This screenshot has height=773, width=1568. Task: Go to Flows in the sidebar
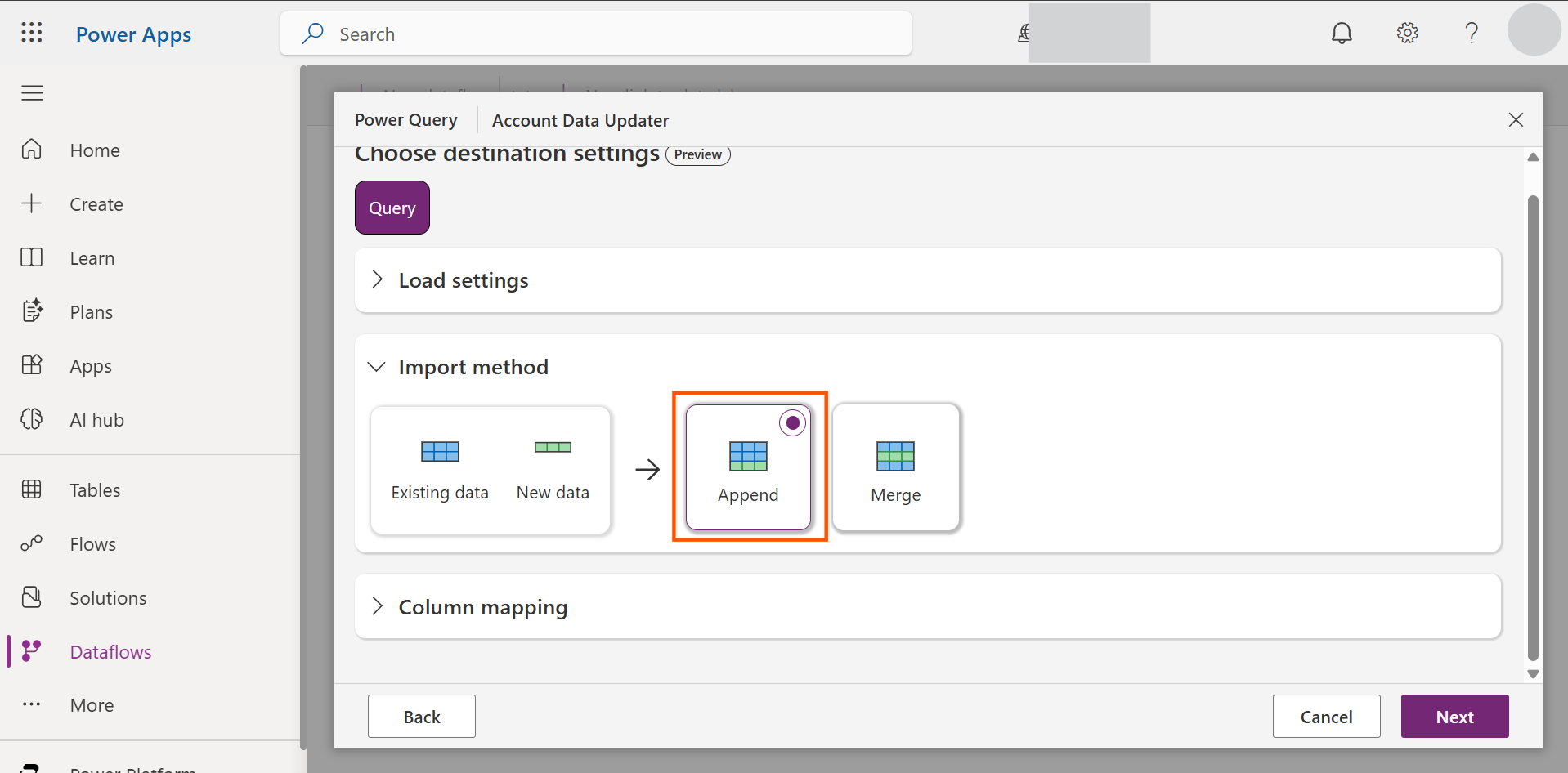pos(92,544)
